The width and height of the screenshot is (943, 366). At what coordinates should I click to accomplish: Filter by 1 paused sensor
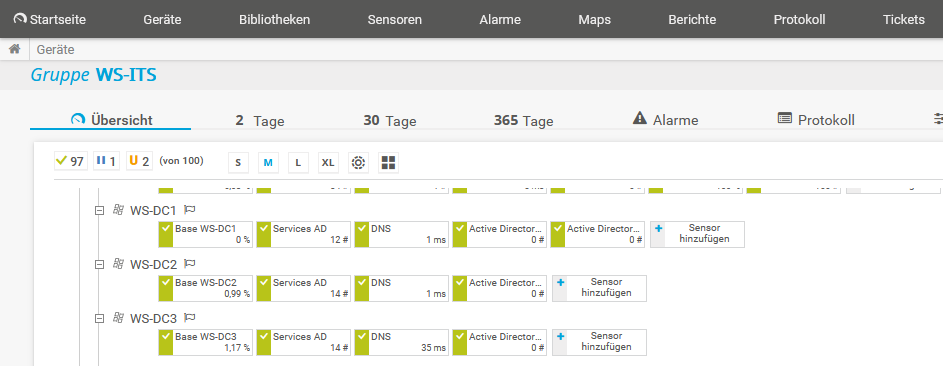106,161
